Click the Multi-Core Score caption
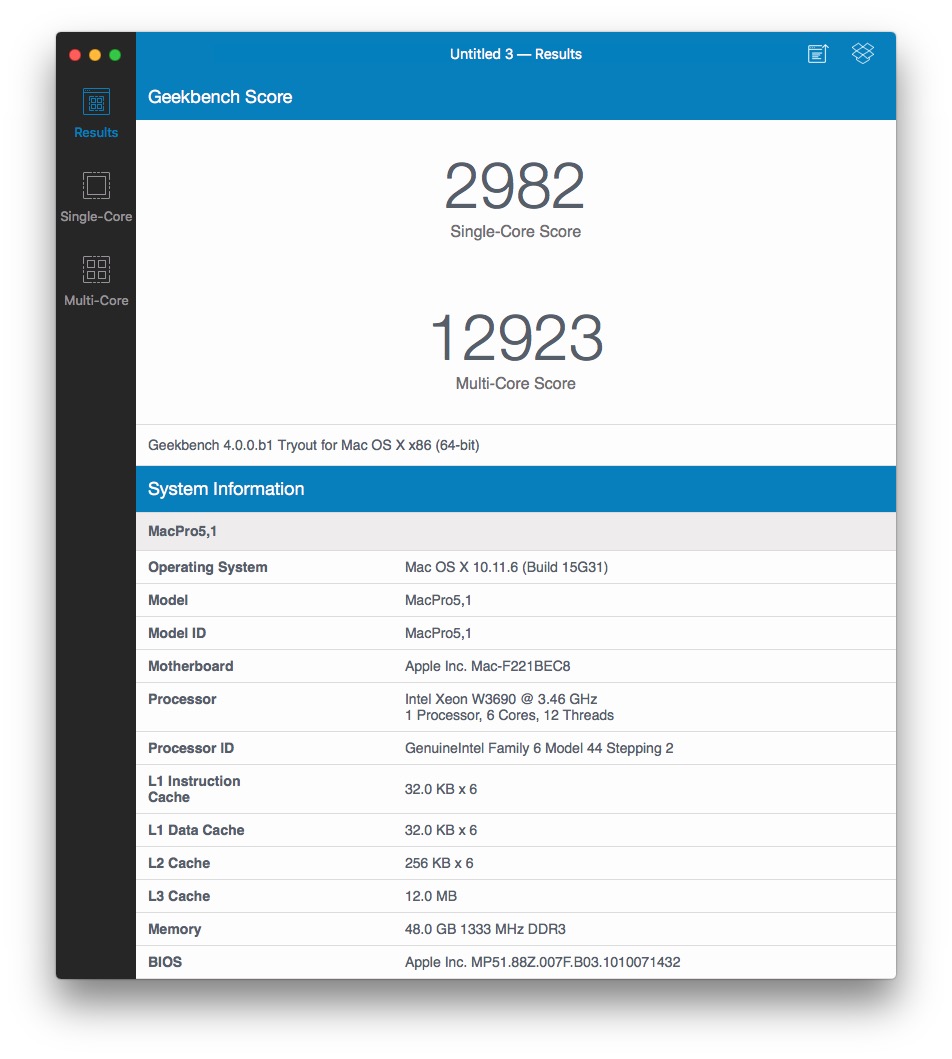 pyautogui.click(x=515, y=384)
